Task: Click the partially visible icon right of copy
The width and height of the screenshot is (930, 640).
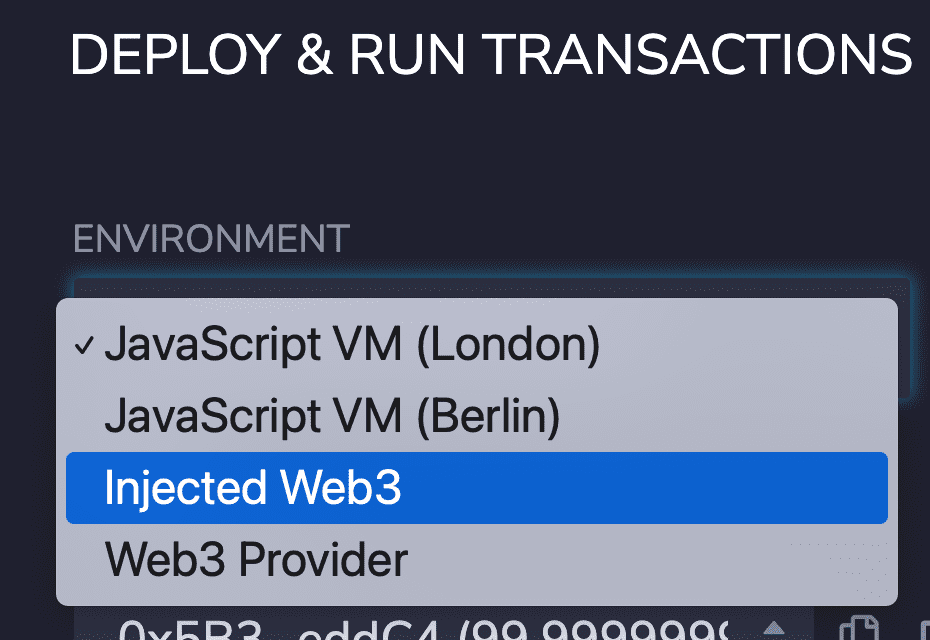Action: [x=922, y=630]
